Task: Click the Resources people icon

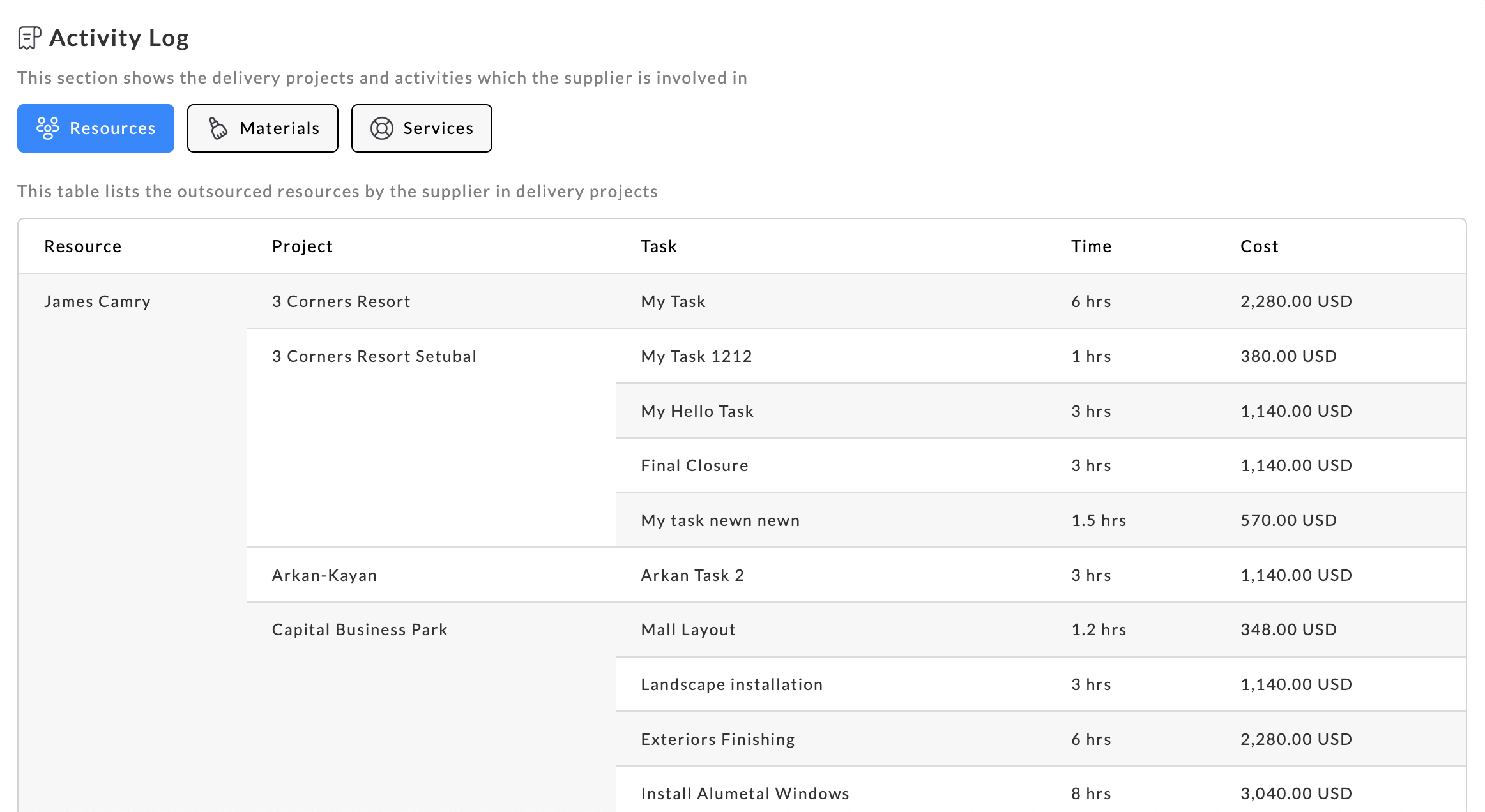Action: click(x=48, y=128)
